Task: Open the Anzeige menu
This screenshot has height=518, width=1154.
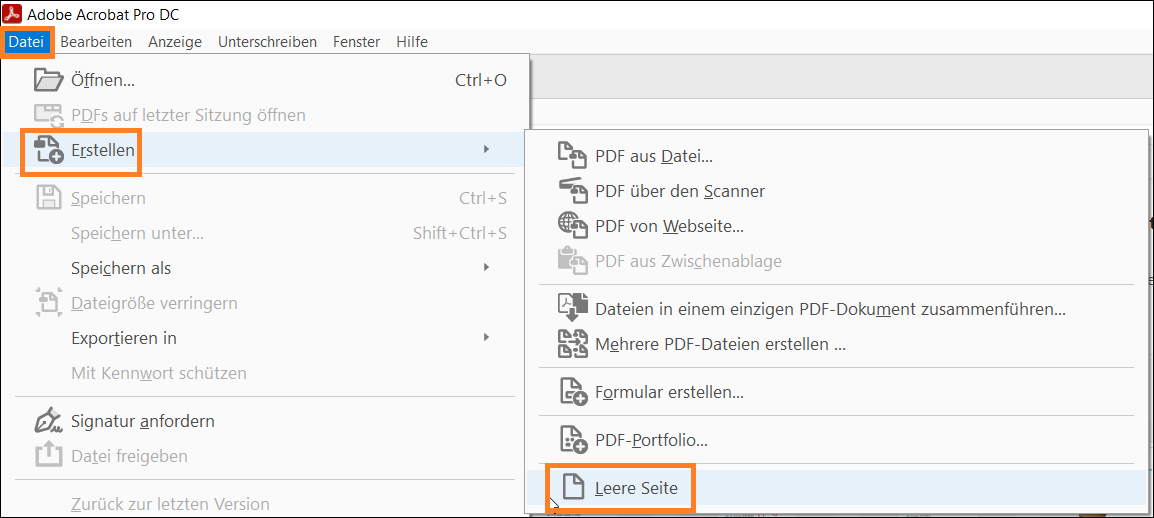Action: click(175, 42)
